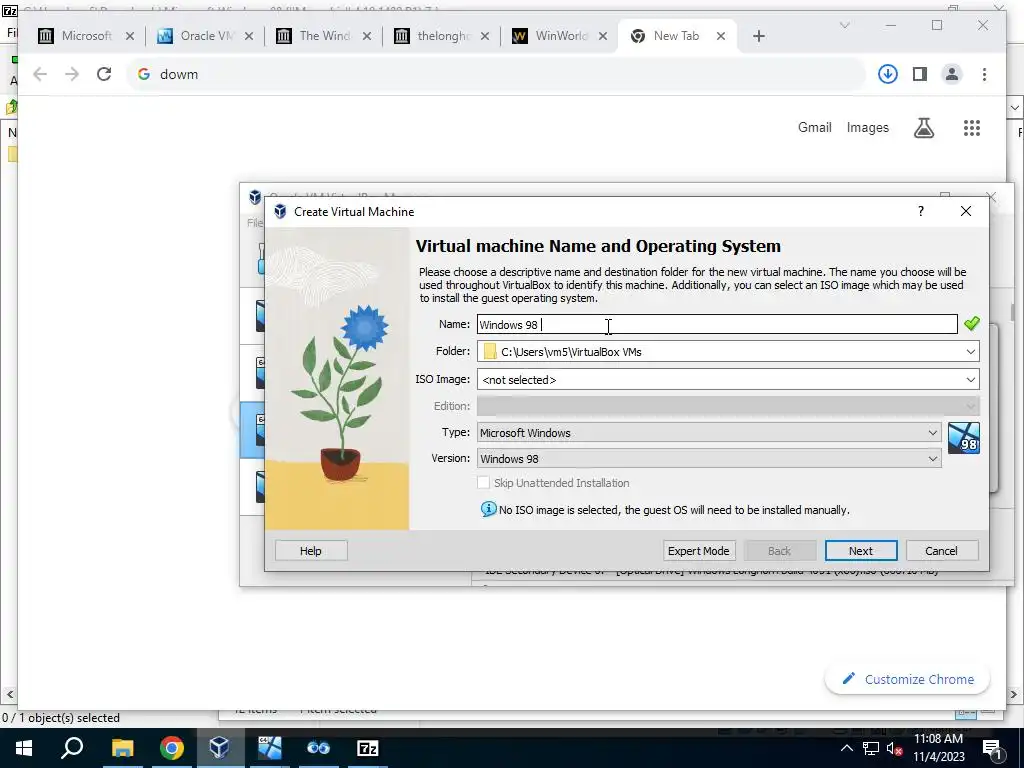
Task: Go back in Chrome
Action: click(x=40, y=74)
